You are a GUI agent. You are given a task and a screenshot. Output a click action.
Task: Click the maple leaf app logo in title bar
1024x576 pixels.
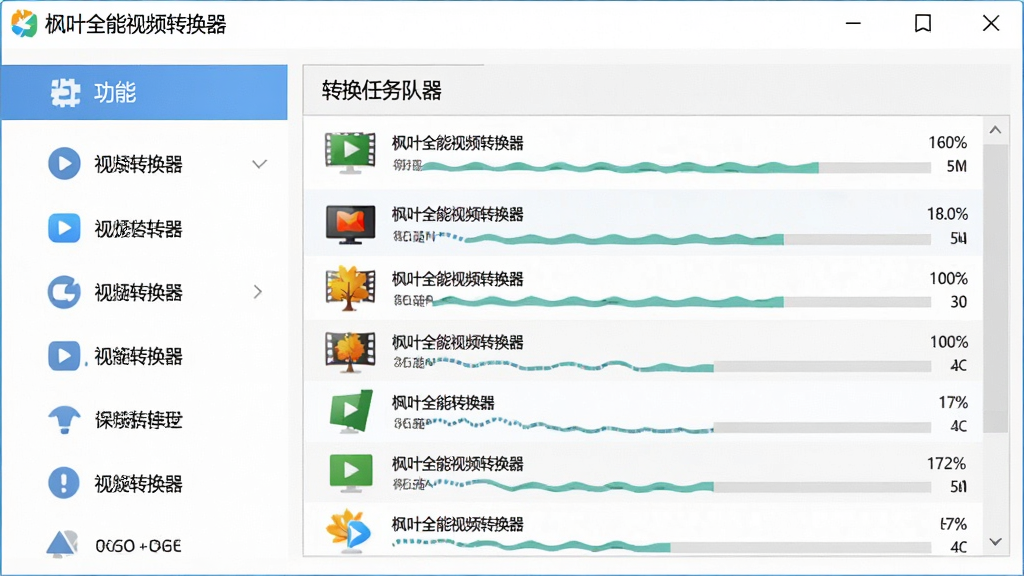[24, 24]
